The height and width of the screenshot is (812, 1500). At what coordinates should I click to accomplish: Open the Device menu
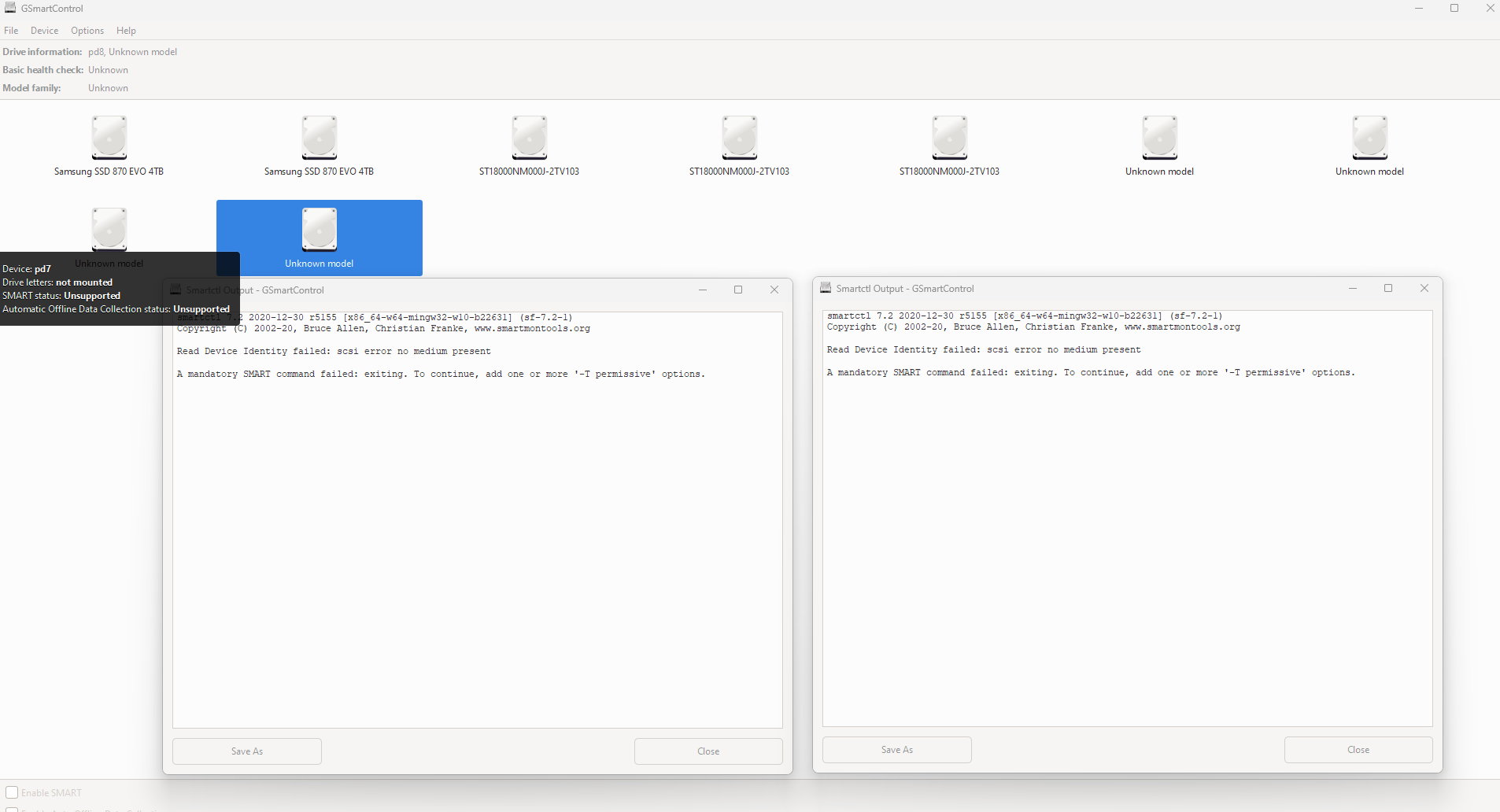pos(44,31)
